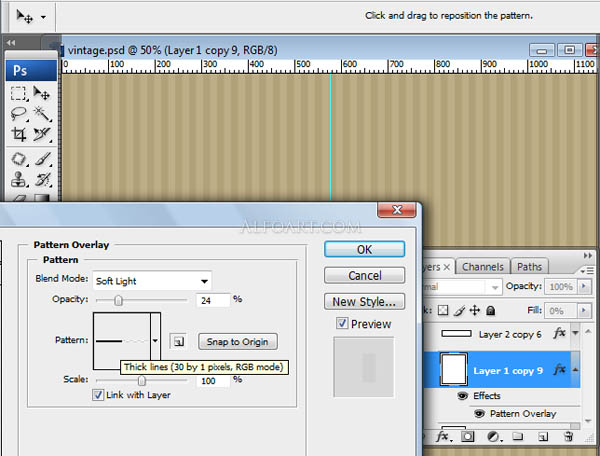Close the Layer Style dialog
This screenshot has width=600, height=456.
point(397,210)
